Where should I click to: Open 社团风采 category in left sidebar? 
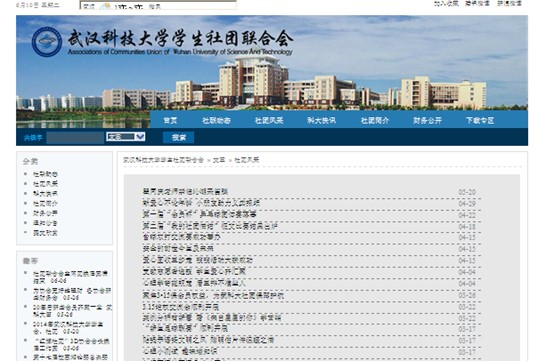point(45,184)
